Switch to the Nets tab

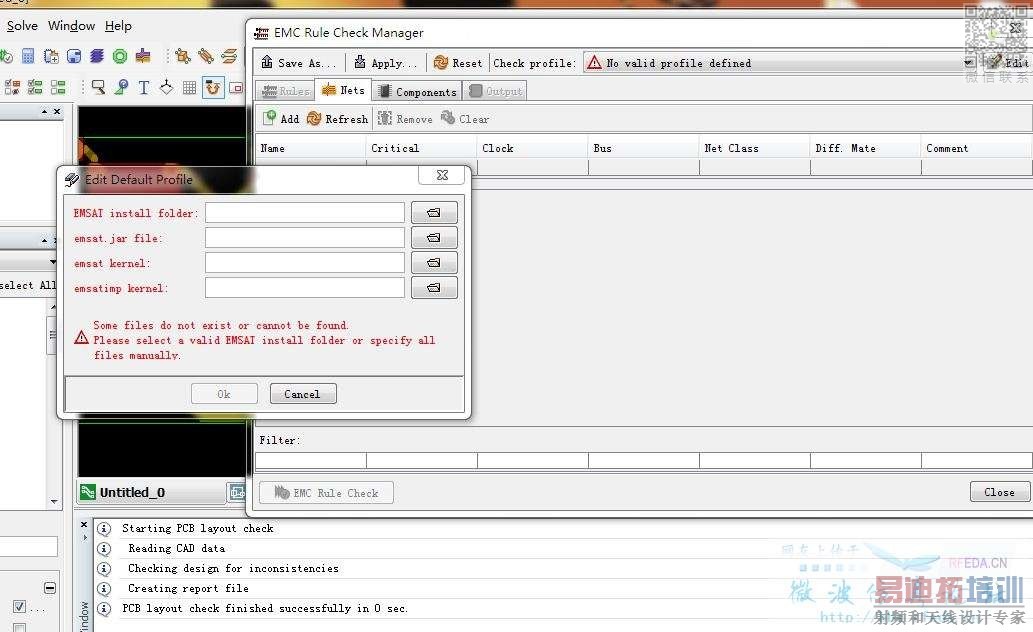343,90
